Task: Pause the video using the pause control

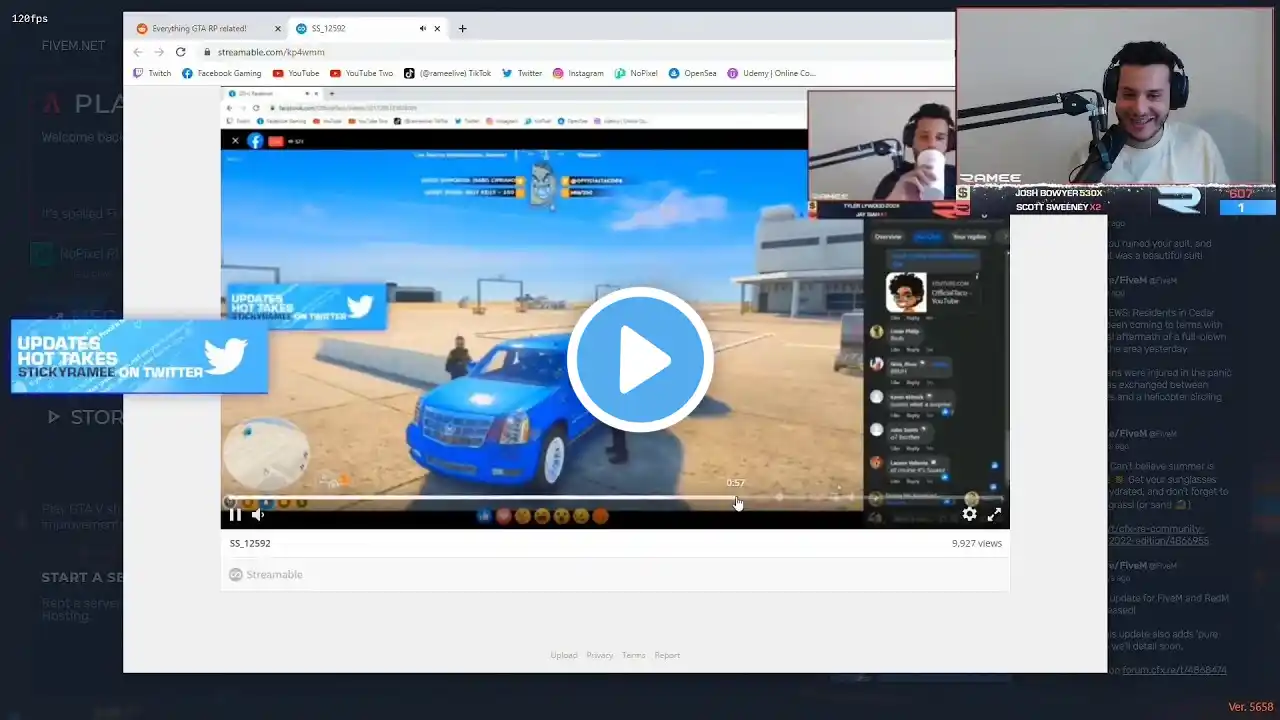Action: [x=235, y=515]
